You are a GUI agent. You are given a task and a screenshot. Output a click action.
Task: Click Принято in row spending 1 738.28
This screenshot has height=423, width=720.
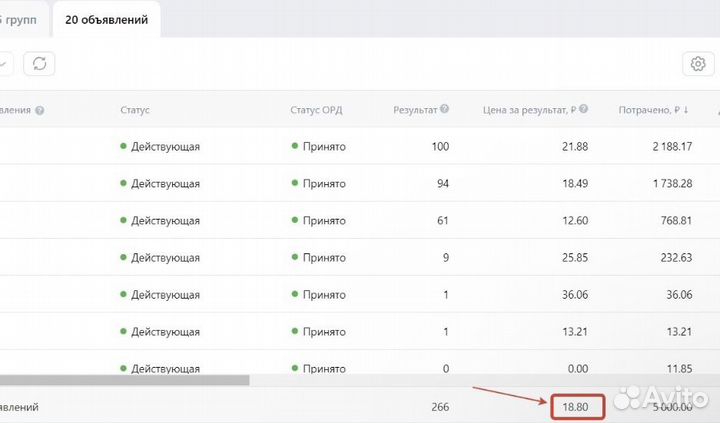(x=319, y=184)
